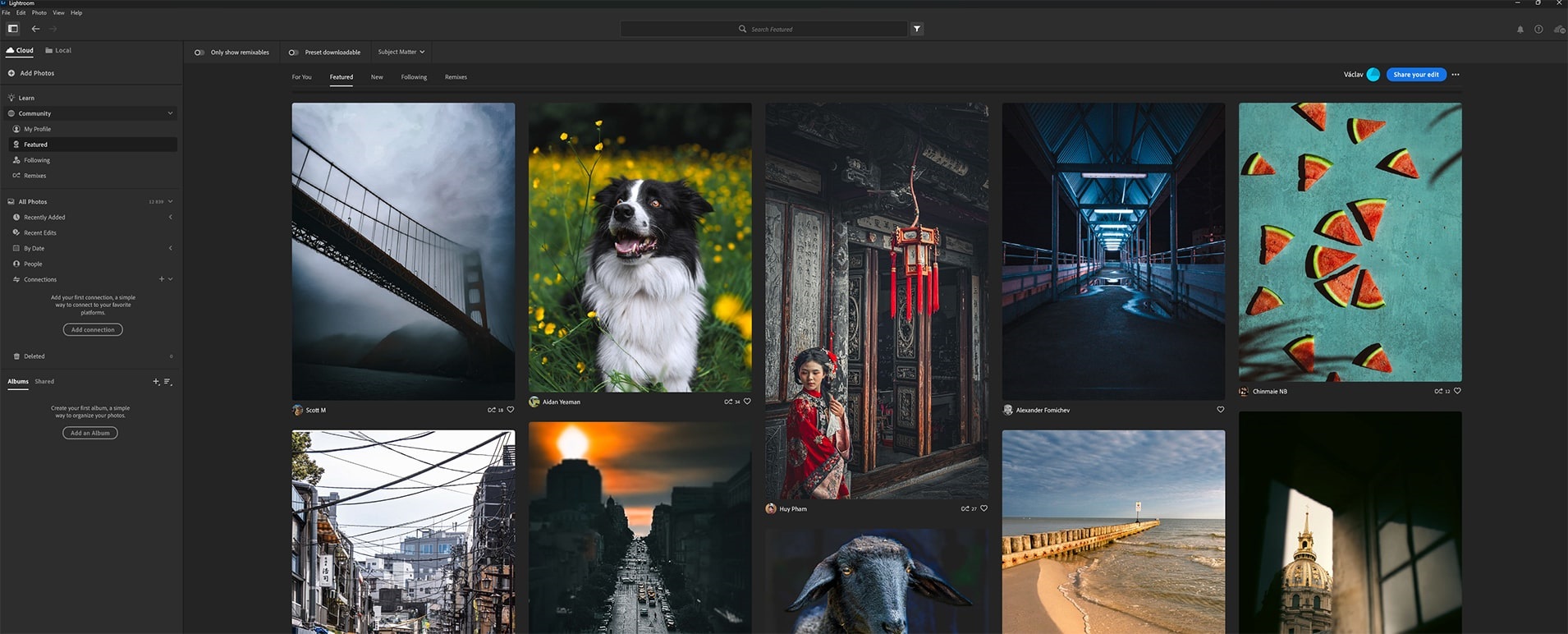The image size is (1568, 634).
Task: Like Chinmaie NB's watermelon photo
Action: (x=1457, y=391)
